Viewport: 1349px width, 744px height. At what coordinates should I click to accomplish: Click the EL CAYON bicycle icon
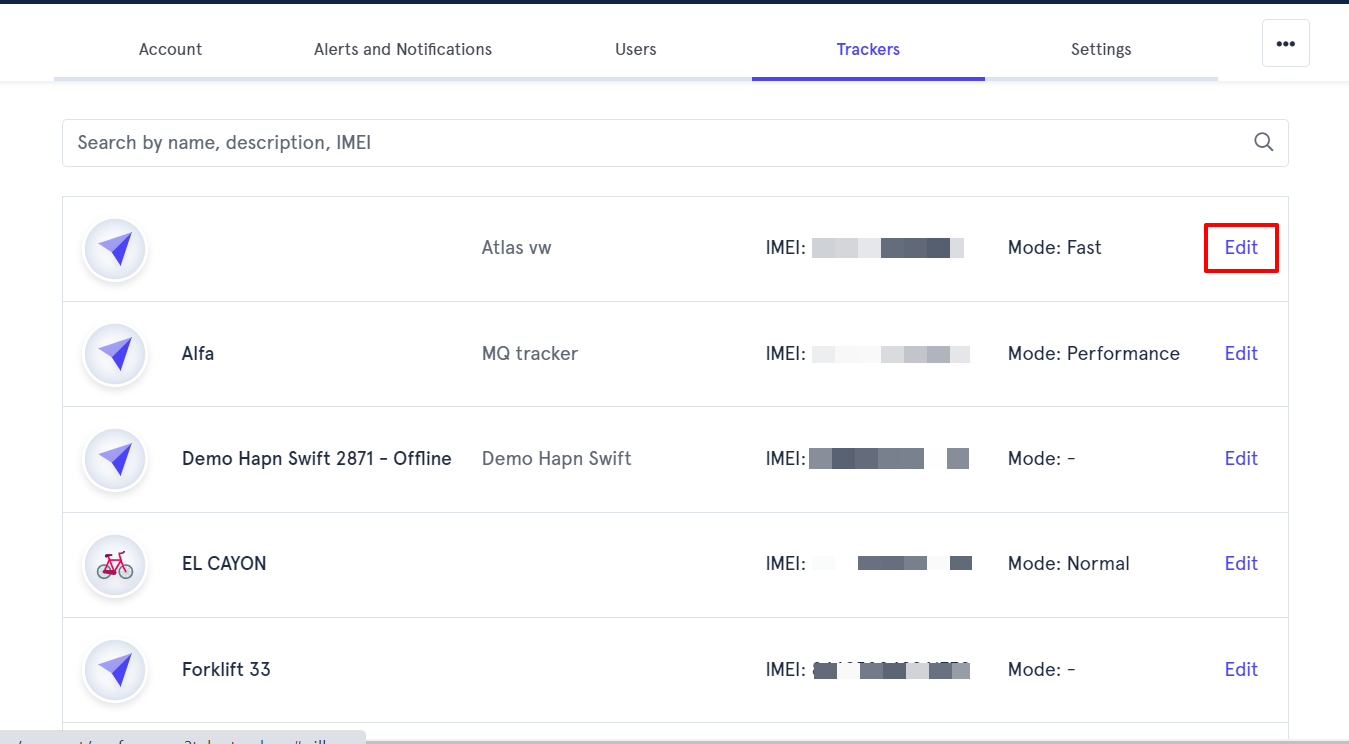coord(115,564)
